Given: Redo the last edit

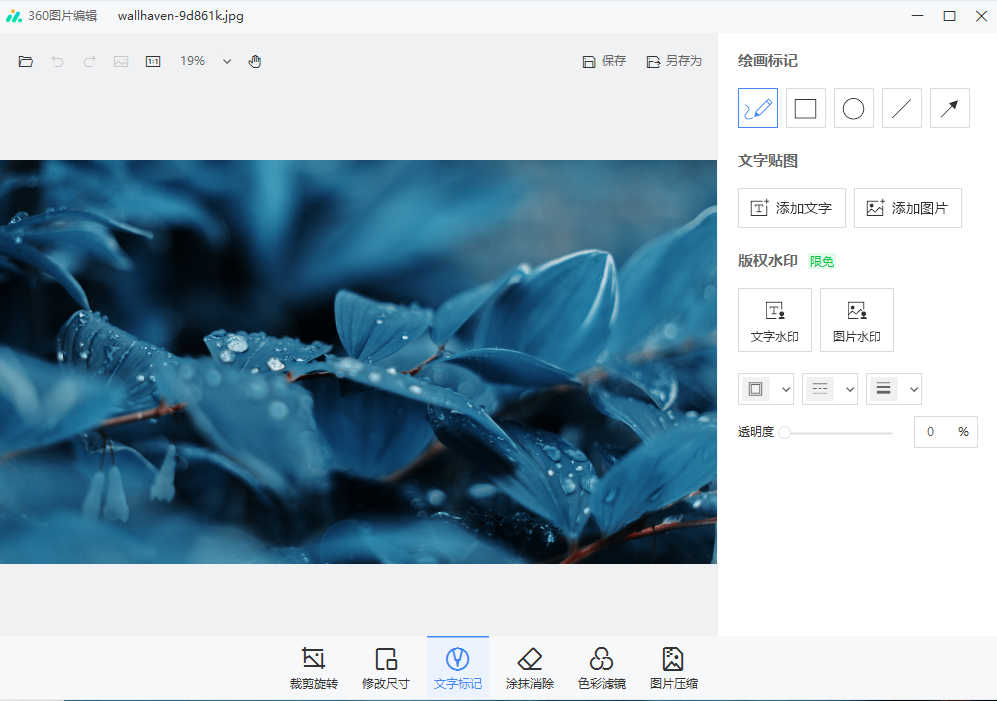Looking at the screenshot, I should point(89,62).
